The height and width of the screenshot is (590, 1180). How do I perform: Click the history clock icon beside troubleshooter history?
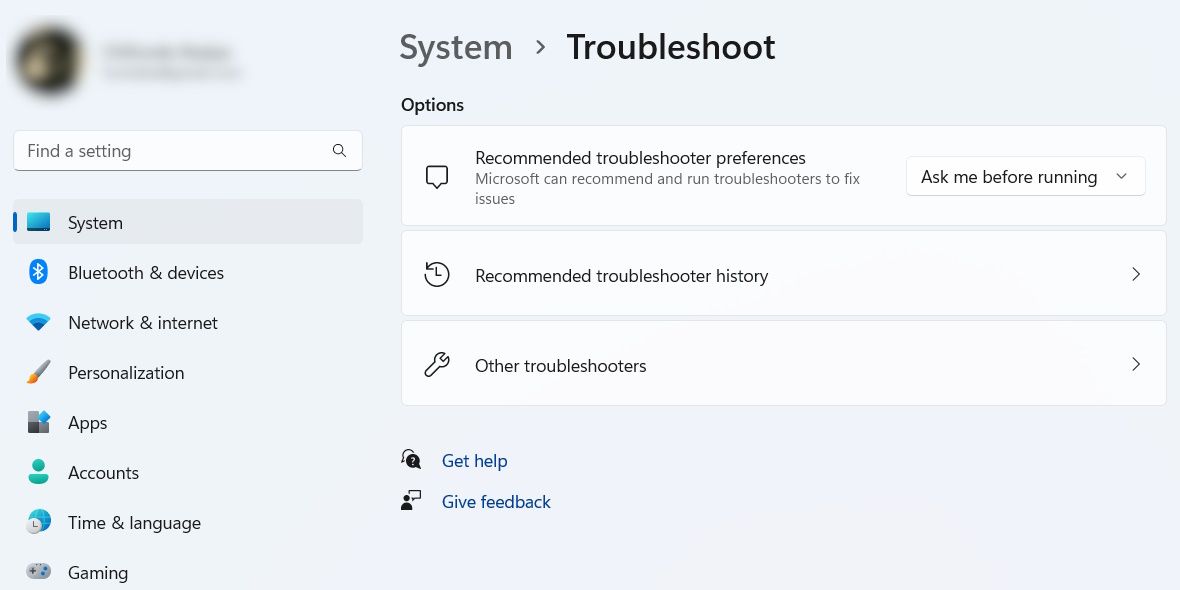pos(437,273)
